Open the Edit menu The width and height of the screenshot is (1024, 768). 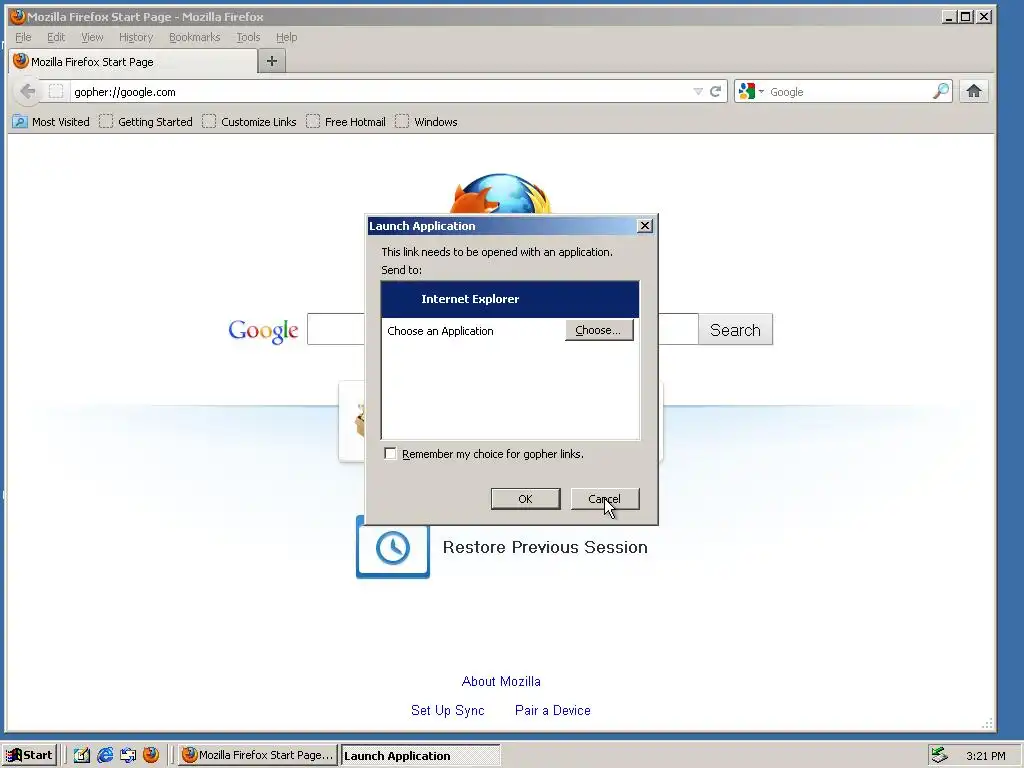click(x=56, y=37)
